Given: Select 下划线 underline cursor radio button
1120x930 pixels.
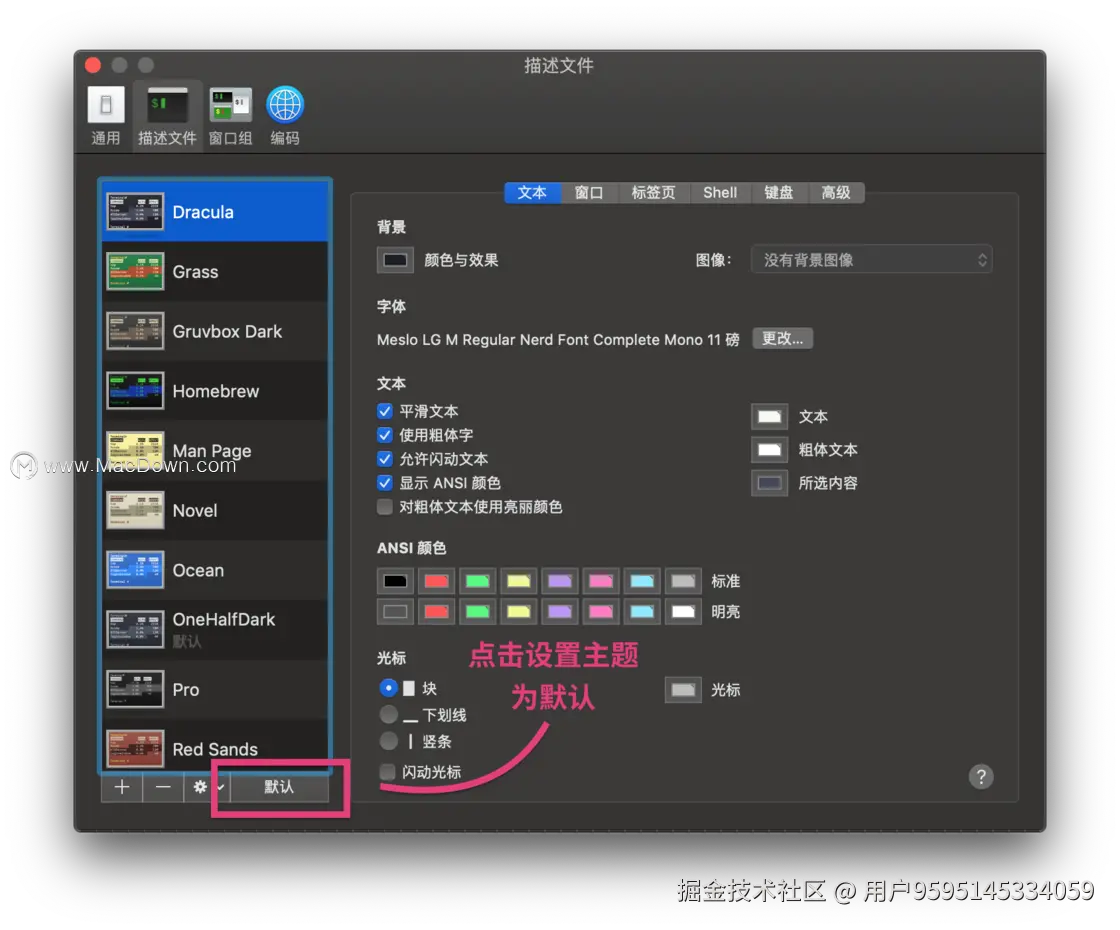Looking at the screenshot, I should pos(389,714).
